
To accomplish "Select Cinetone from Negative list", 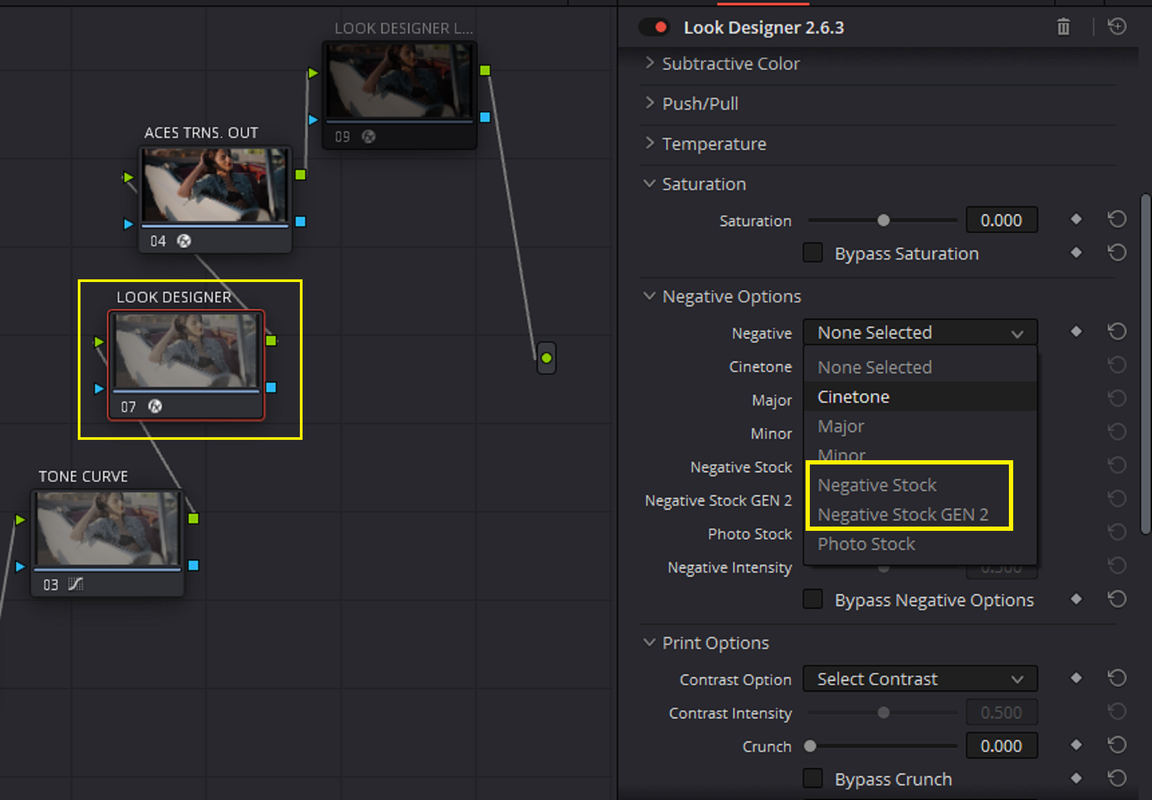I will coord(920,397).
